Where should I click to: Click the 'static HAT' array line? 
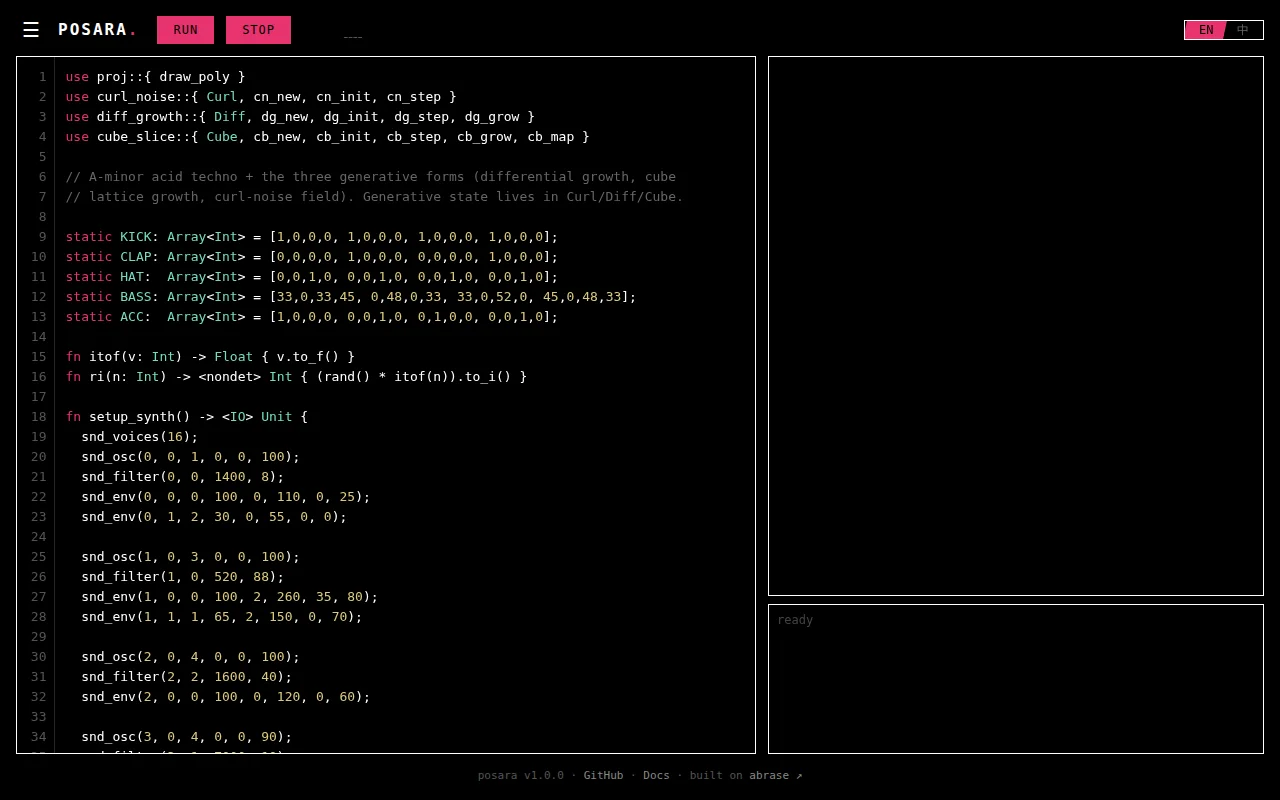click(x=312, y=277)
